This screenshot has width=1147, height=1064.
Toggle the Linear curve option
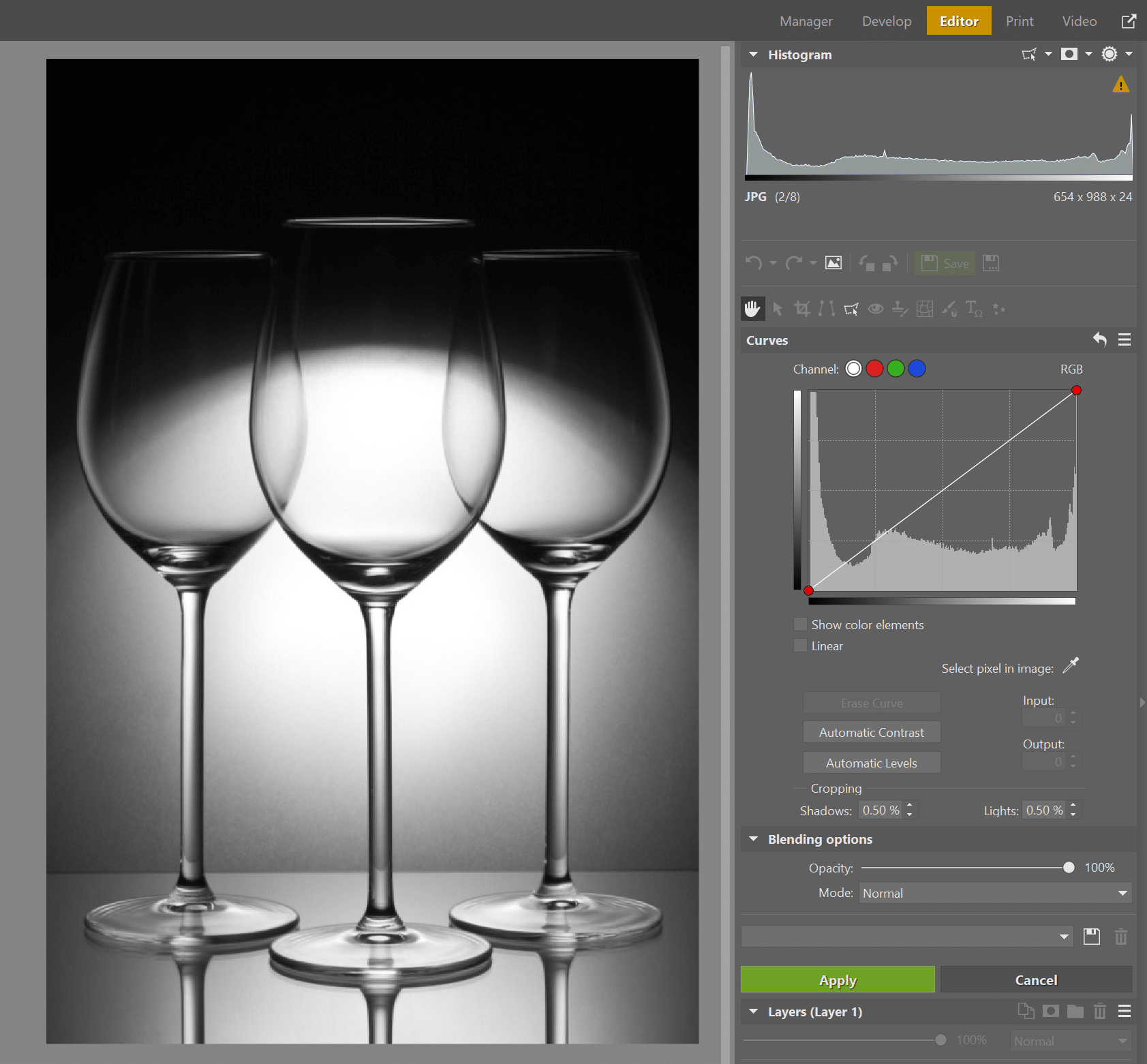[x=800, y=645]
